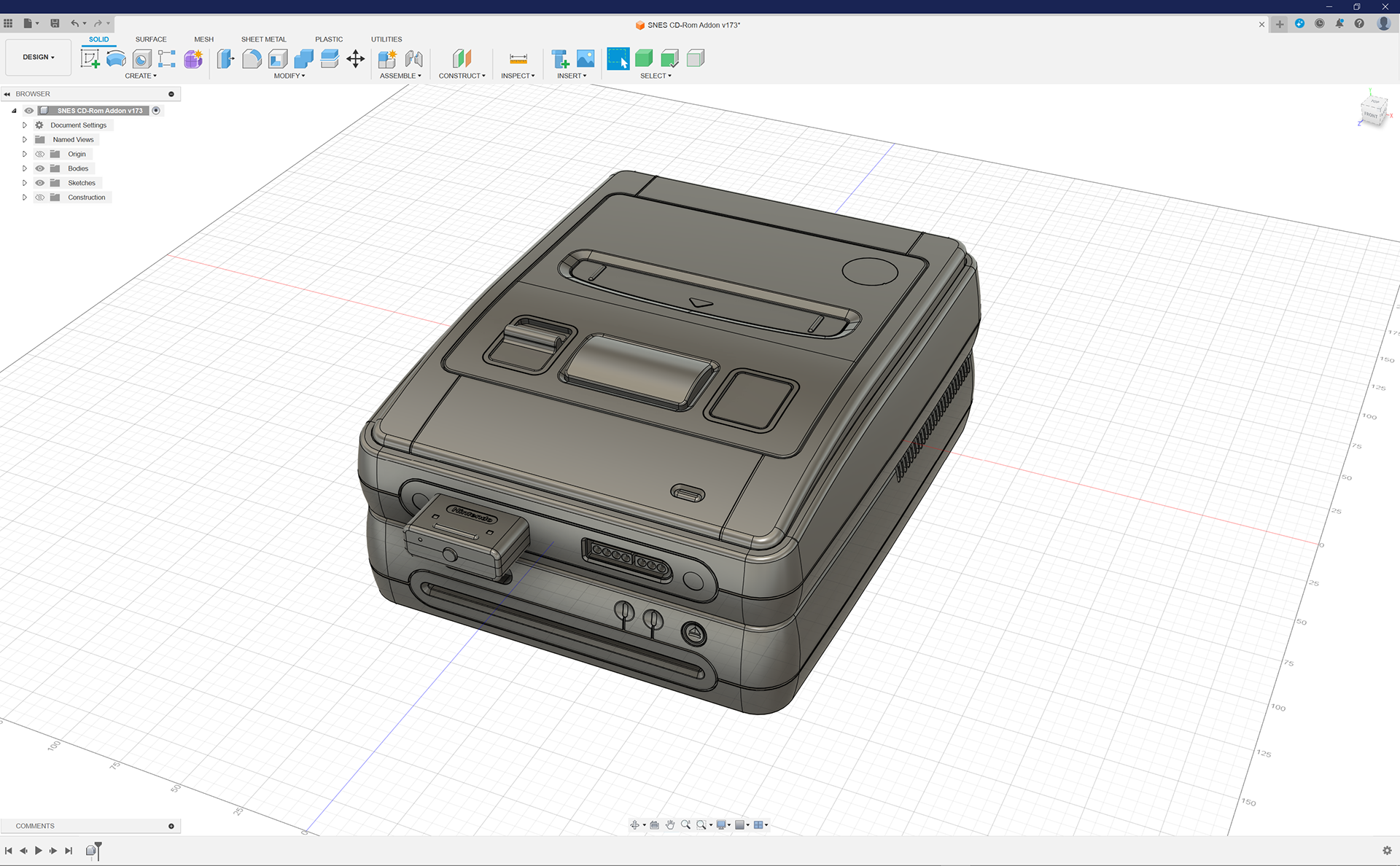Screen dimensions: 1400x866
Task: Select the Move/Copy arrows tool
Action: [x=355, y=58]
